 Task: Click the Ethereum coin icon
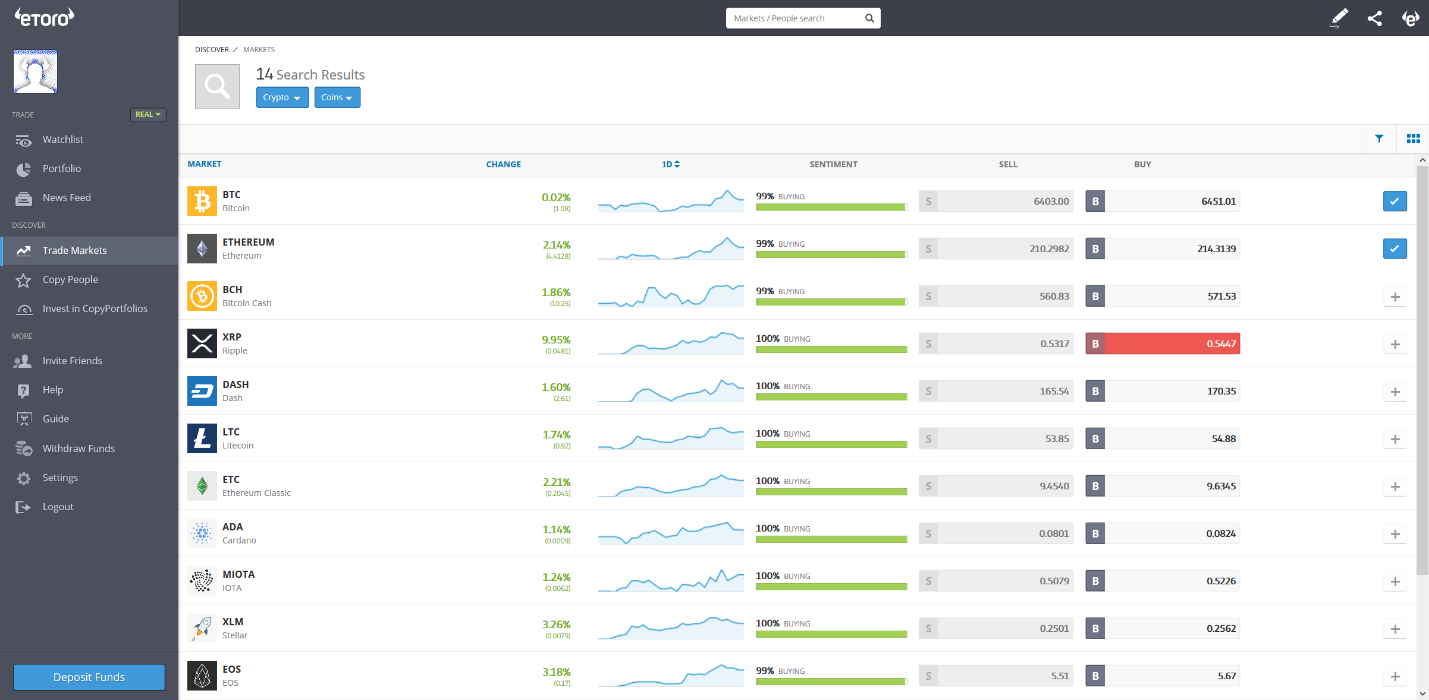coord(202,249)
